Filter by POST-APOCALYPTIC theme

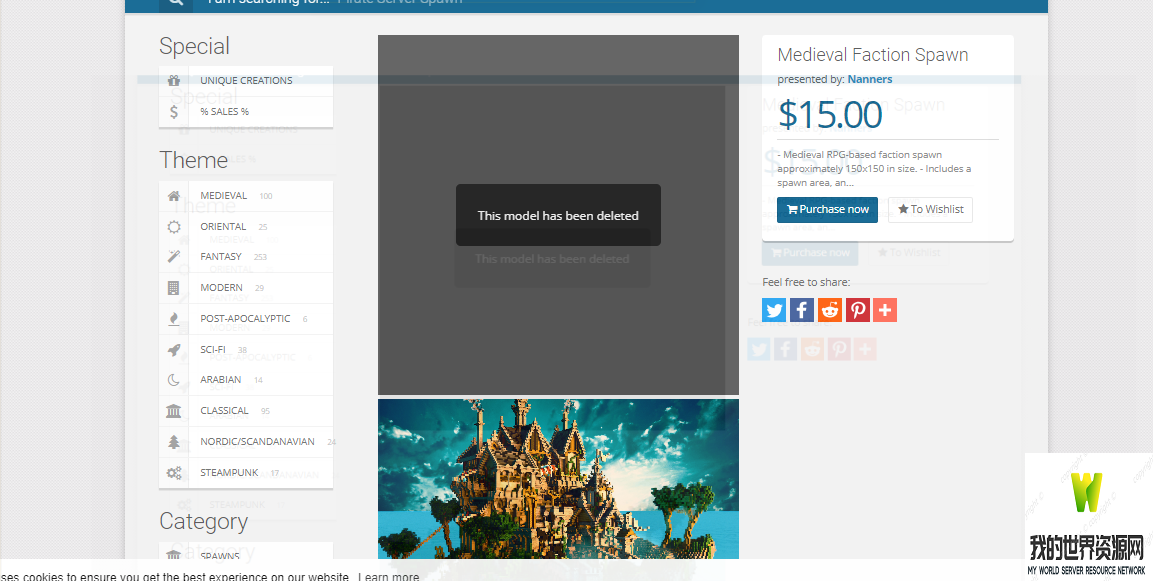[246, 318]
